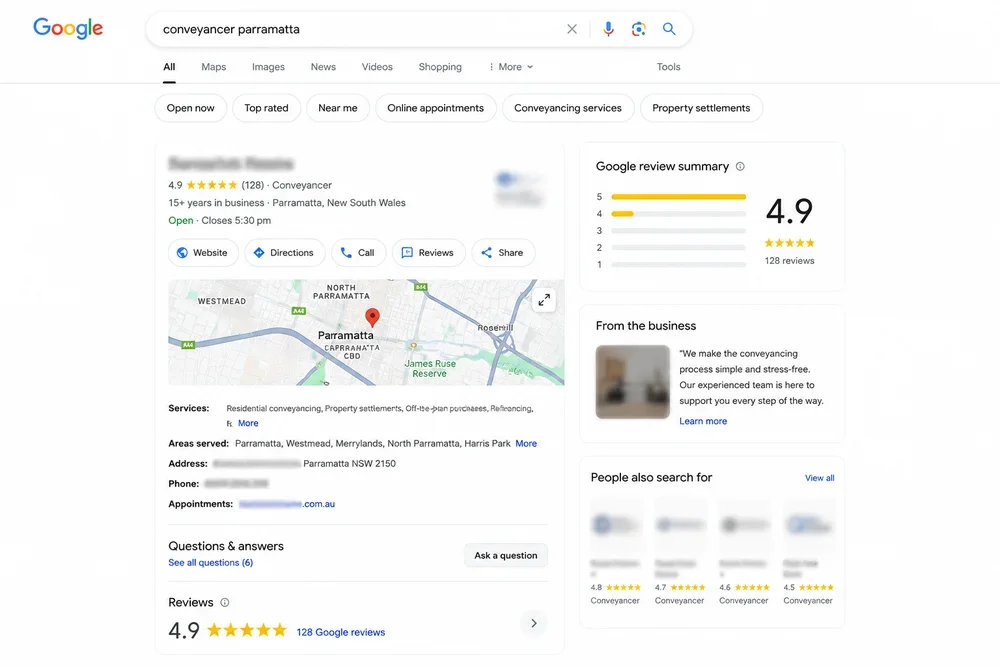Viewport: 1000px width, 667px height.
Task: Open the business Website button
Action: click(x=203, y=253)
